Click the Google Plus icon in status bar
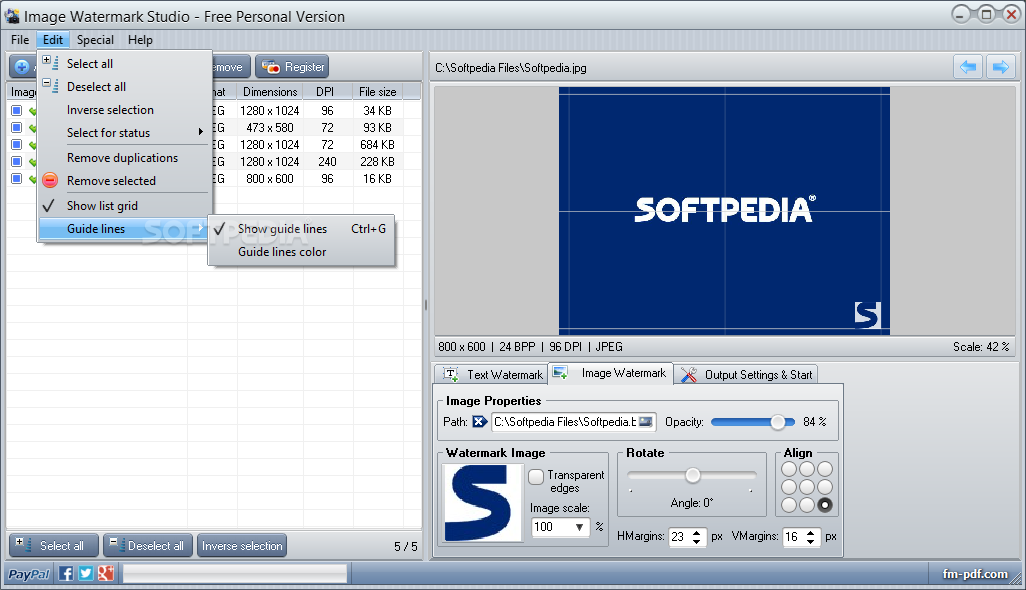 point(105,574)
